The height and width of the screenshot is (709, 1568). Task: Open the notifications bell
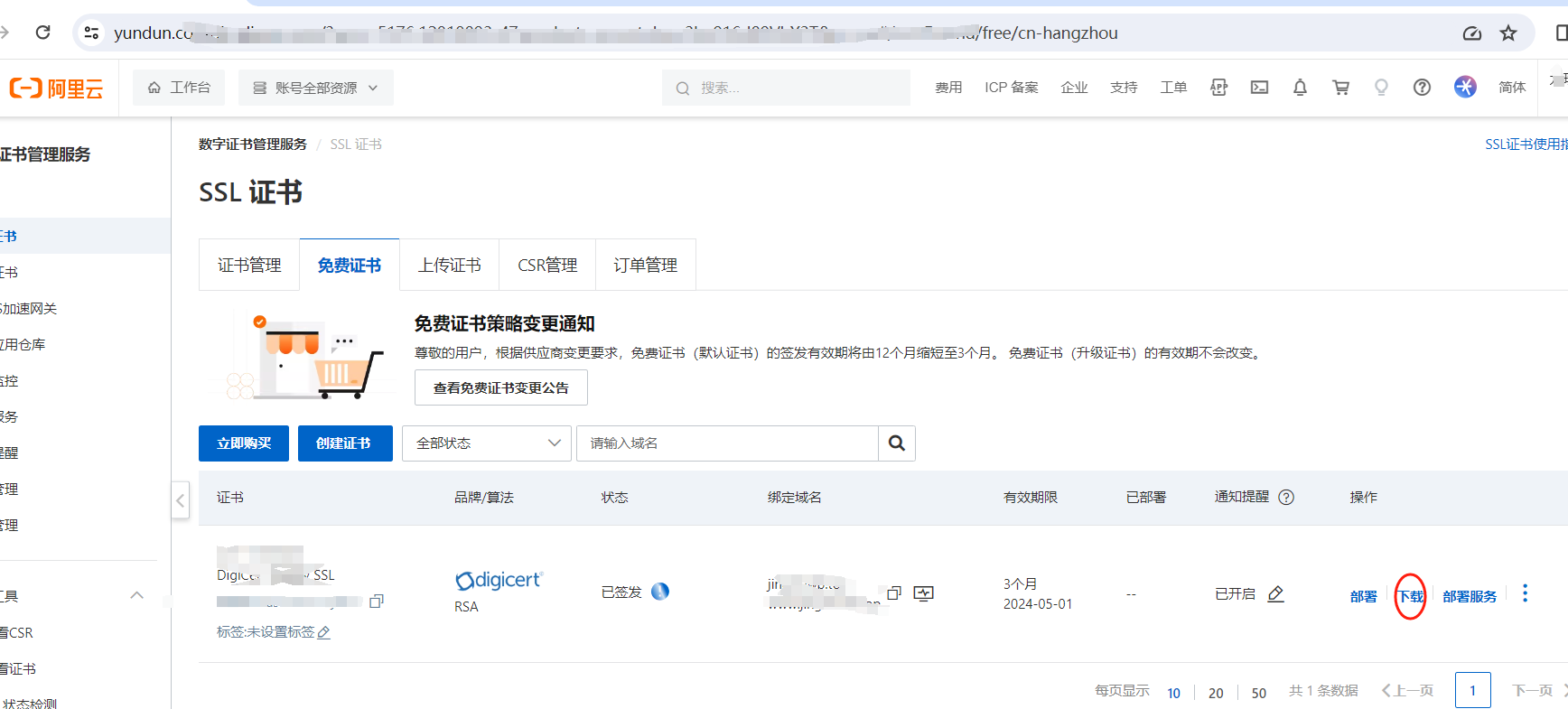1301,88
